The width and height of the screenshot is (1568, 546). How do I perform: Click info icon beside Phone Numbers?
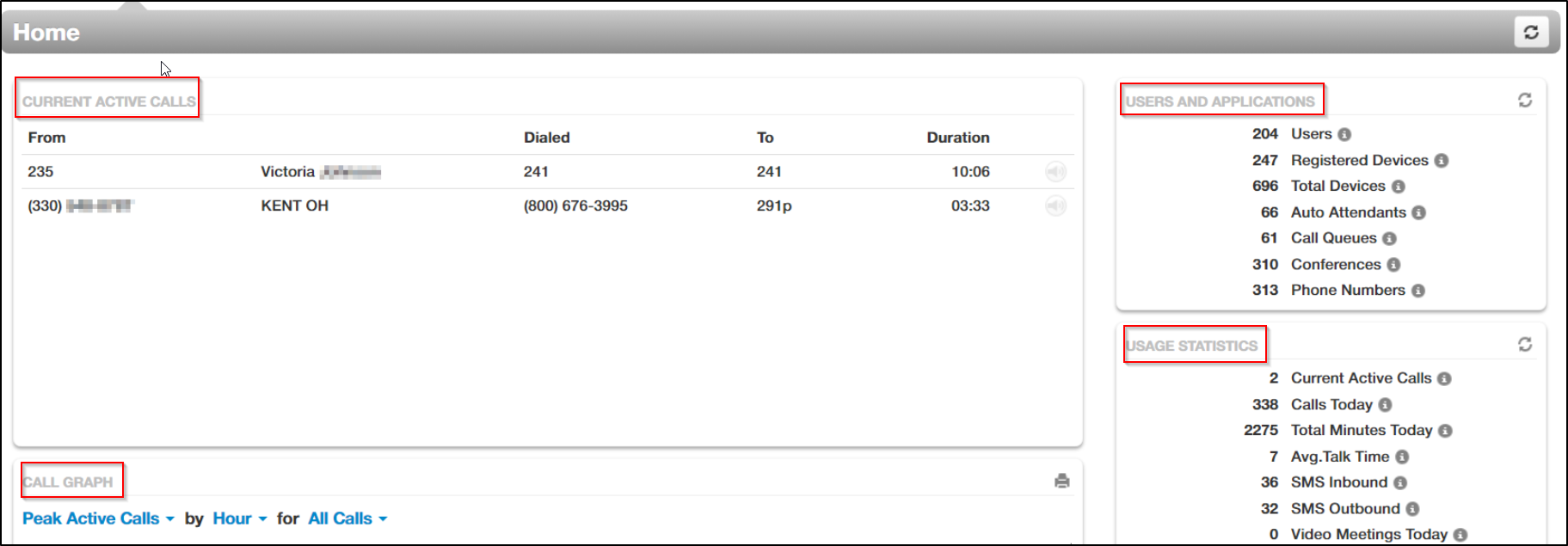(1418, 291)
